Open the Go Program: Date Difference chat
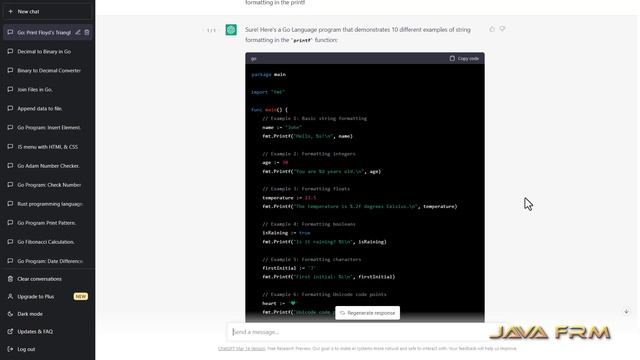Viewport: 640px width, 360px height. [47, 261]
